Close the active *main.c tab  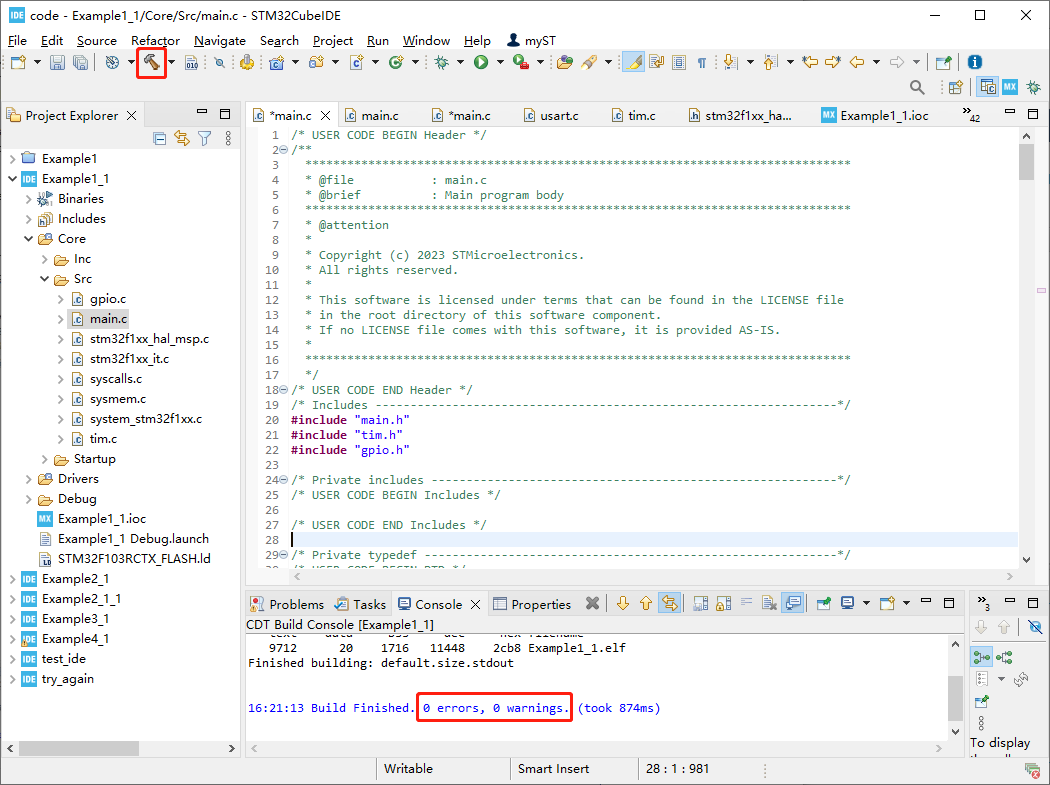pyautogui.click(x=325, y=115)
